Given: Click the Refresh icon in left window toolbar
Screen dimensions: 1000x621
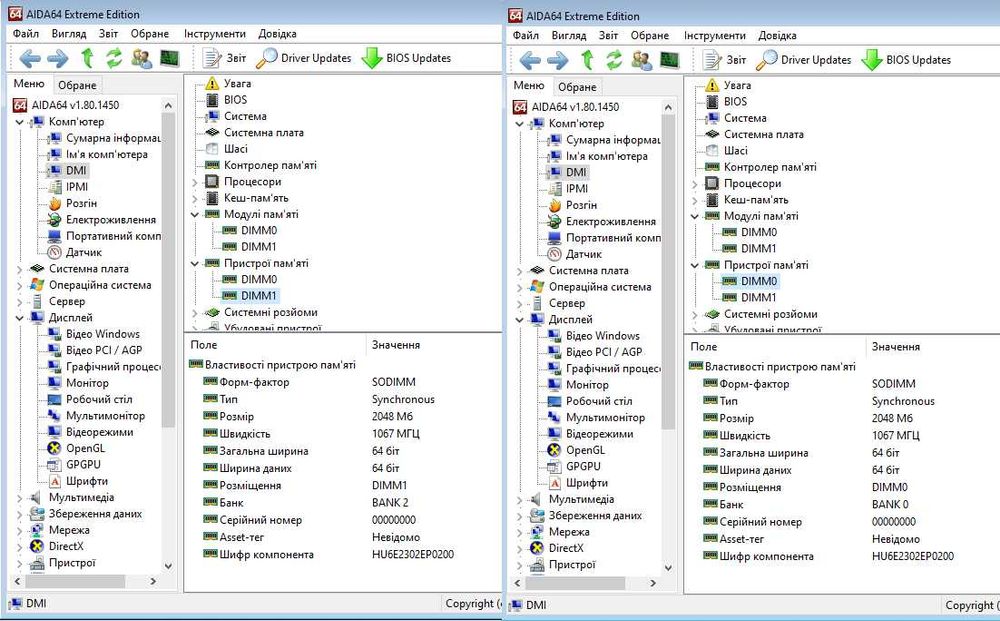Looking at the screenshot, I should tap(114, 58).
